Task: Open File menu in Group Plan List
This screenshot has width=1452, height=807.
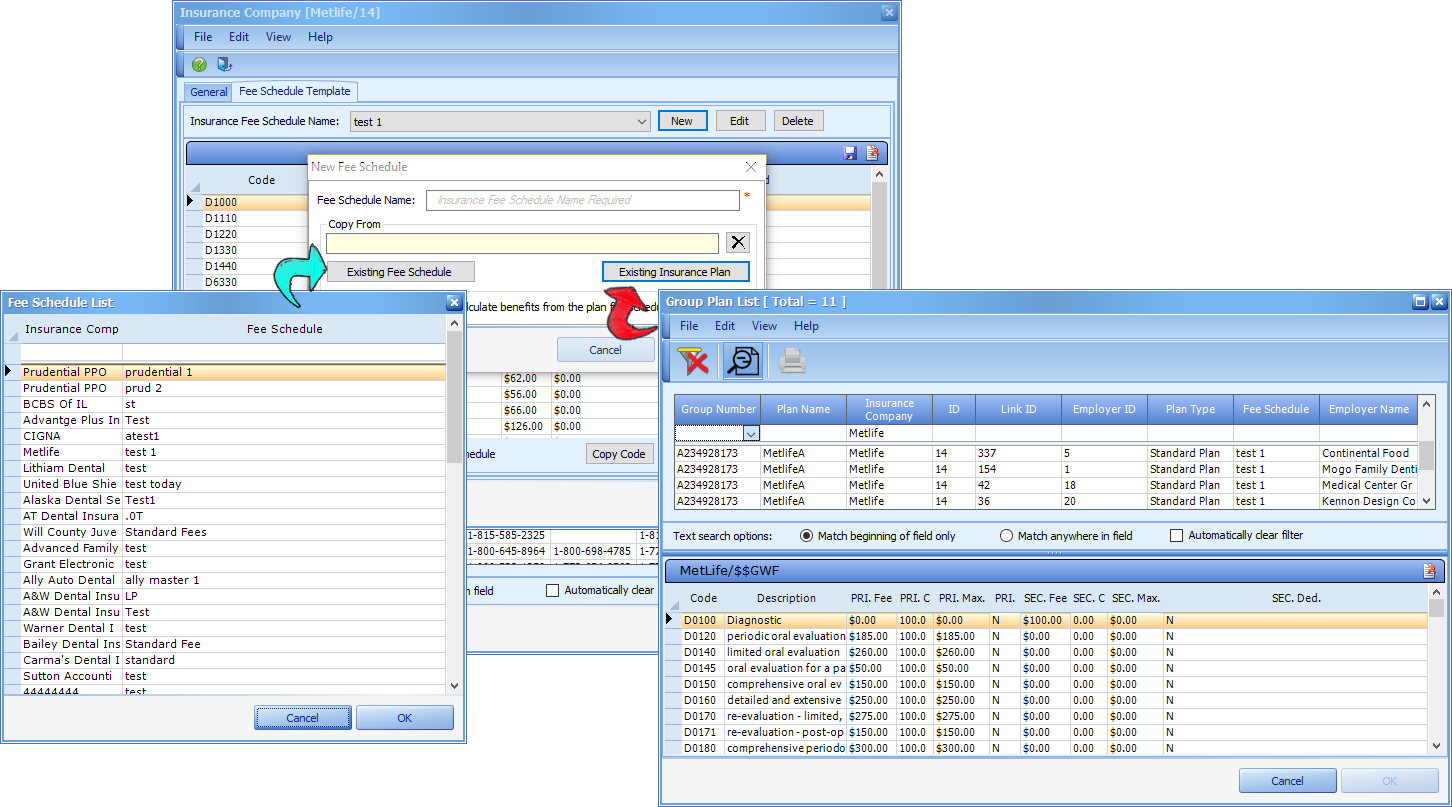Action: (689, 326)
